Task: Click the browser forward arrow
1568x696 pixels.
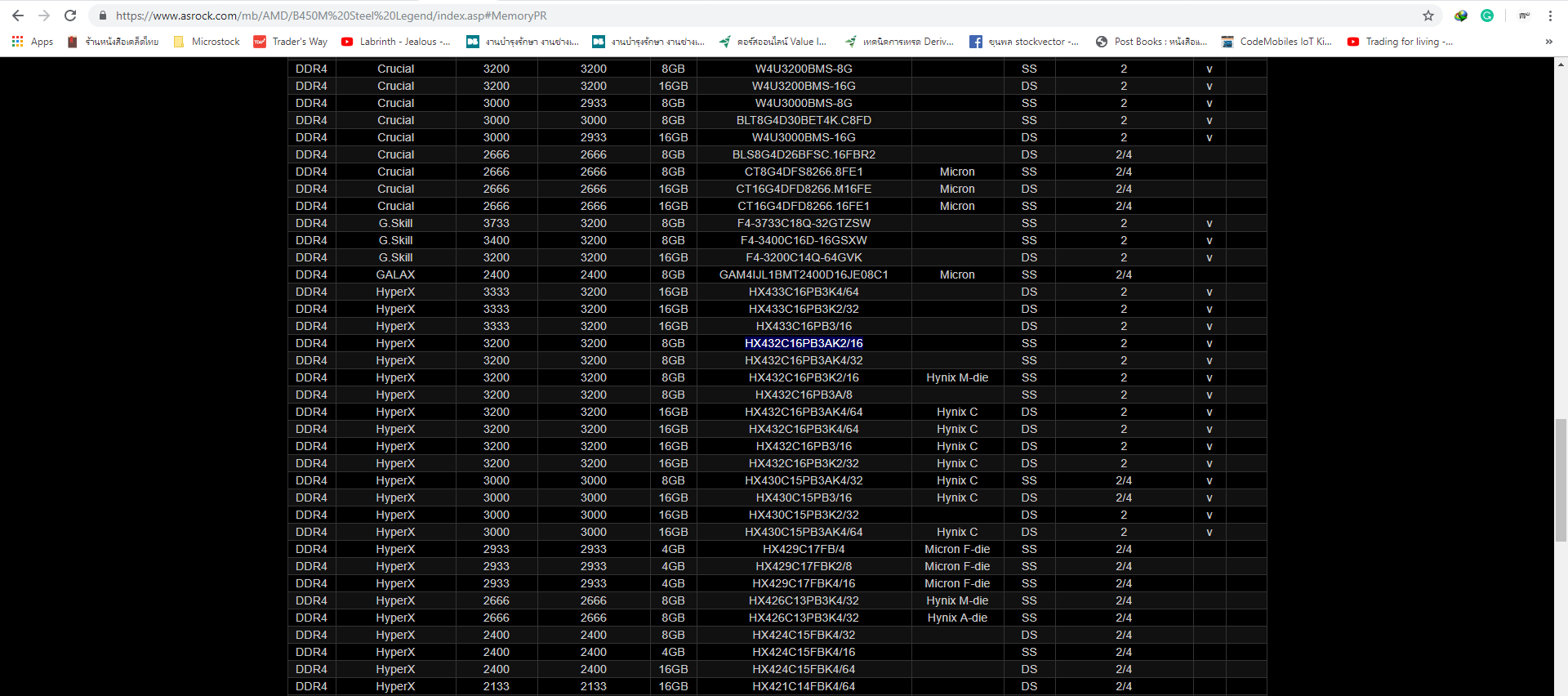Action: (44, 16)
